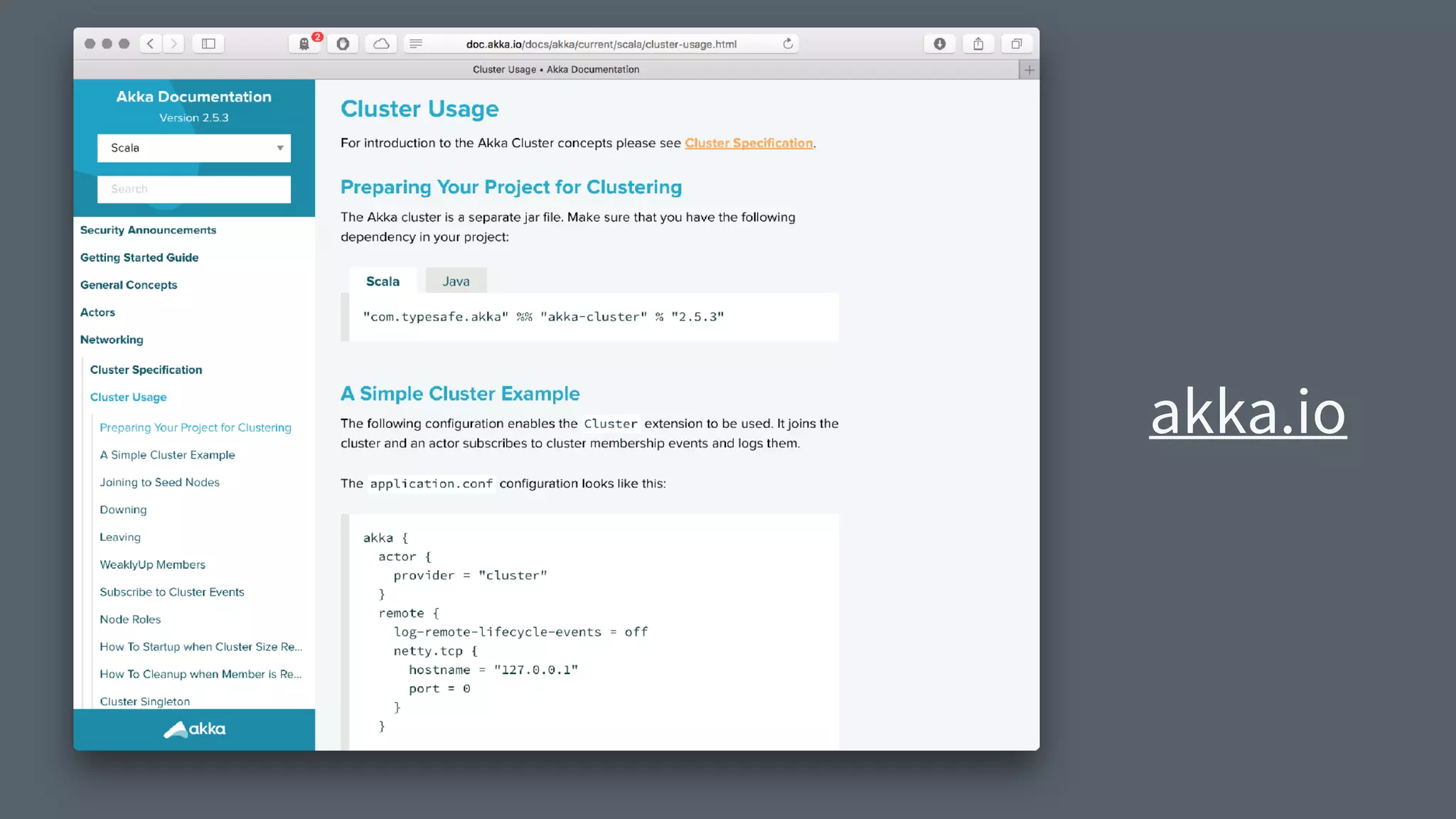The height and width of the screenshot is (819, 1456).
Task: Open the akka.io link on slide
Action: pyautogui.click(x=1248, y=412)
